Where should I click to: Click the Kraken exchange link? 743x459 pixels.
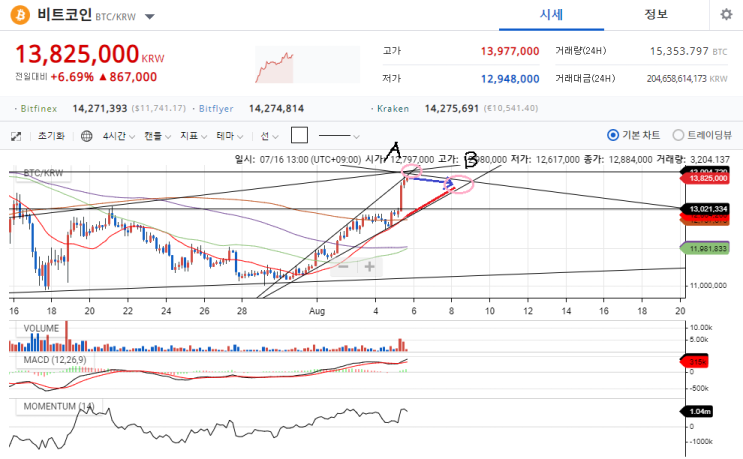pos(393,108)
